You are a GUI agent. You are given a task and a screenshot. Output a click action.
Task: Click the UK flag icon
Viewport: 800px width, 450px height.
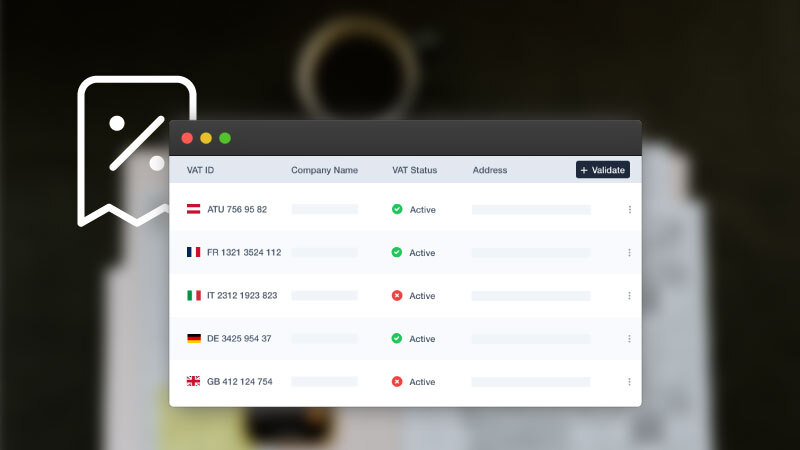pos(193,381)
